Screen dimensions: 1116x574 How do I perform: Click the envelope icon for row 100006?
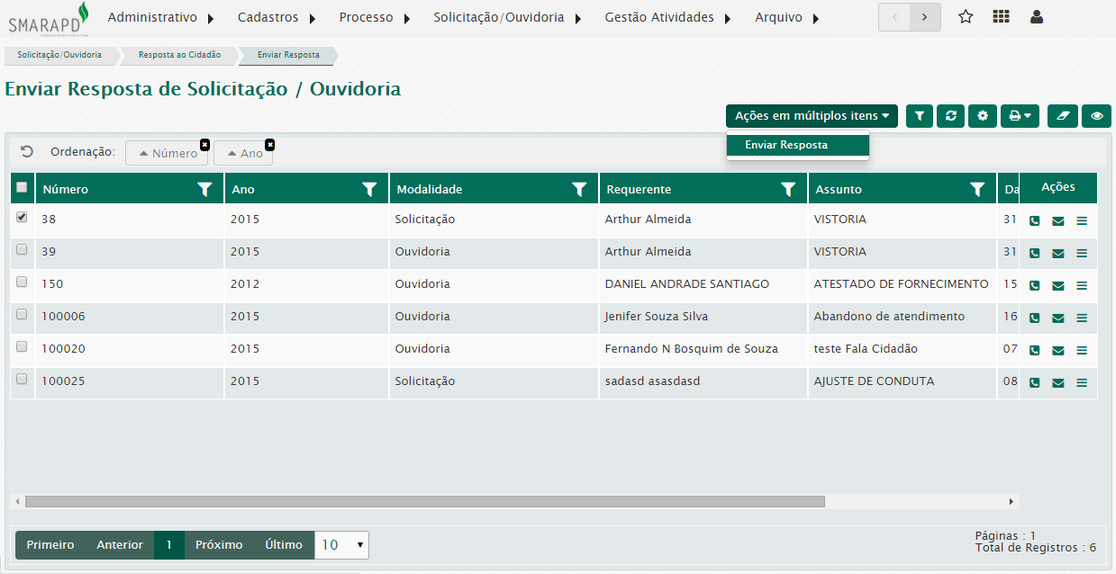click(1058, 318)
